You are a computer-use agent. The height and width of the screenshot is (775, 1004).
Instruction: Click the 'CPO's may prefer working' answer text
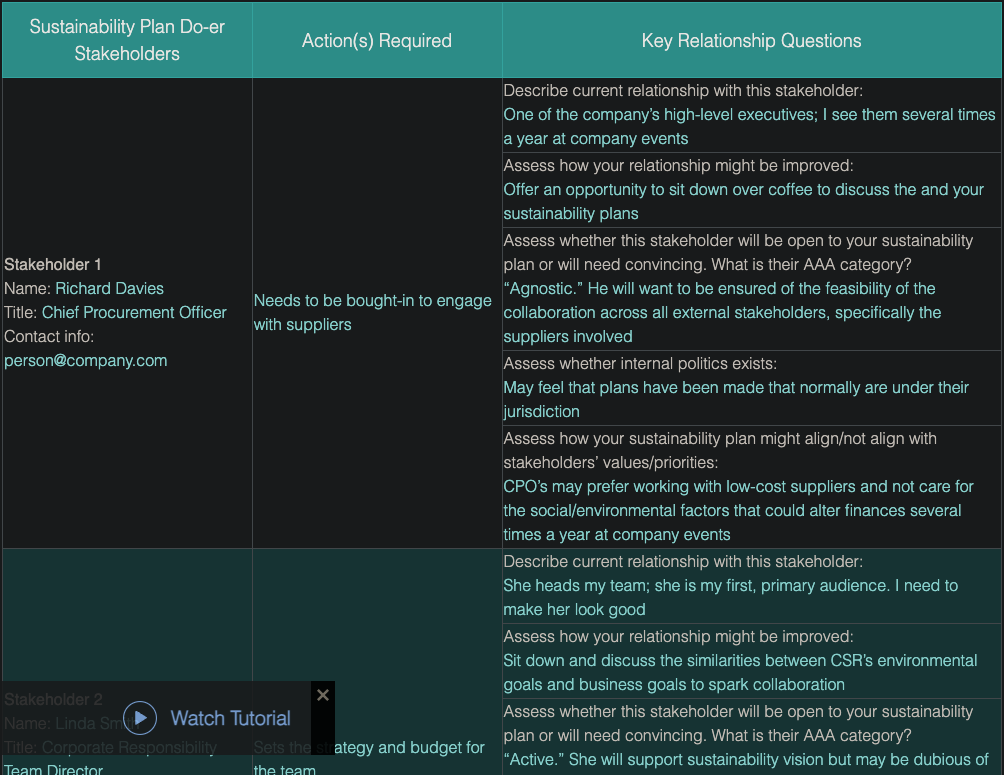(x=738, y=510)
